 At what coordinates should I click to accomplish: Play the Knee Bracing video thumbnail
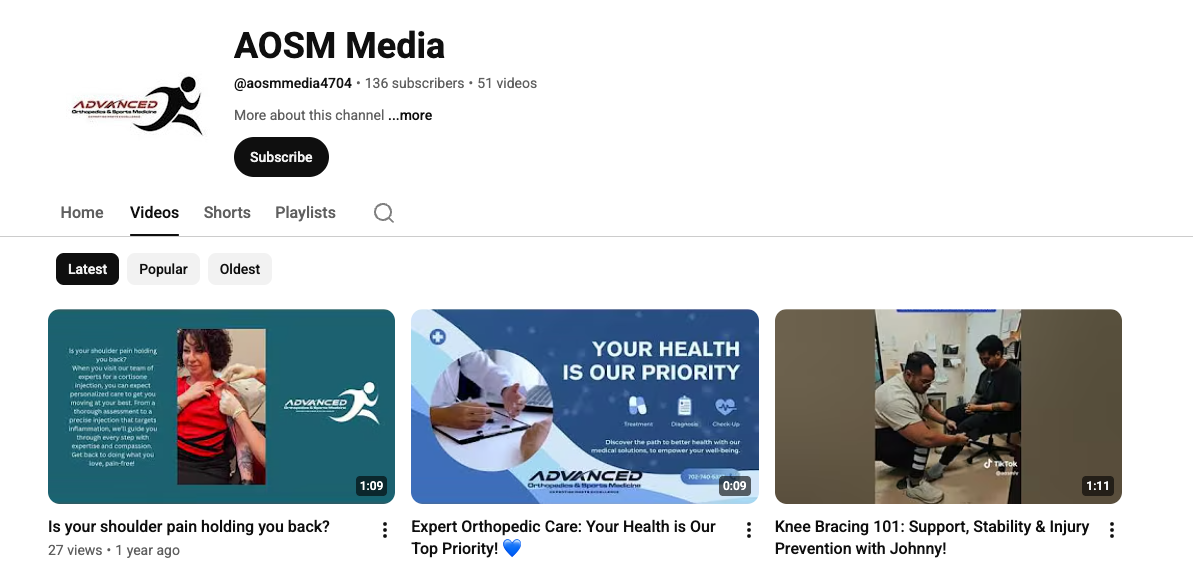tap(948, 406)
